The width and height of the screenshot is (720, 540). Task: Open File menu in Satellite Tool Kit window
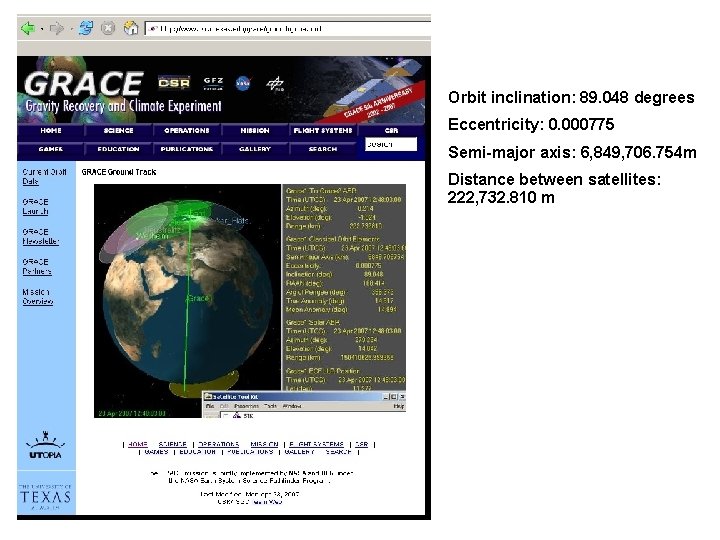[x=210, y=406]
